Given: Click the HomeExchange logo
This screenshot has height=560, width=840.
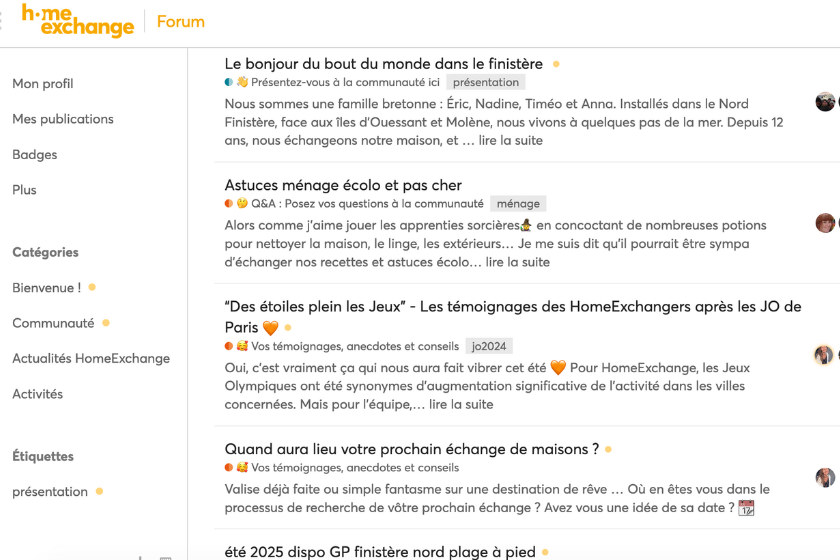Looking at the screenshot, I should [x=78, y=21].
